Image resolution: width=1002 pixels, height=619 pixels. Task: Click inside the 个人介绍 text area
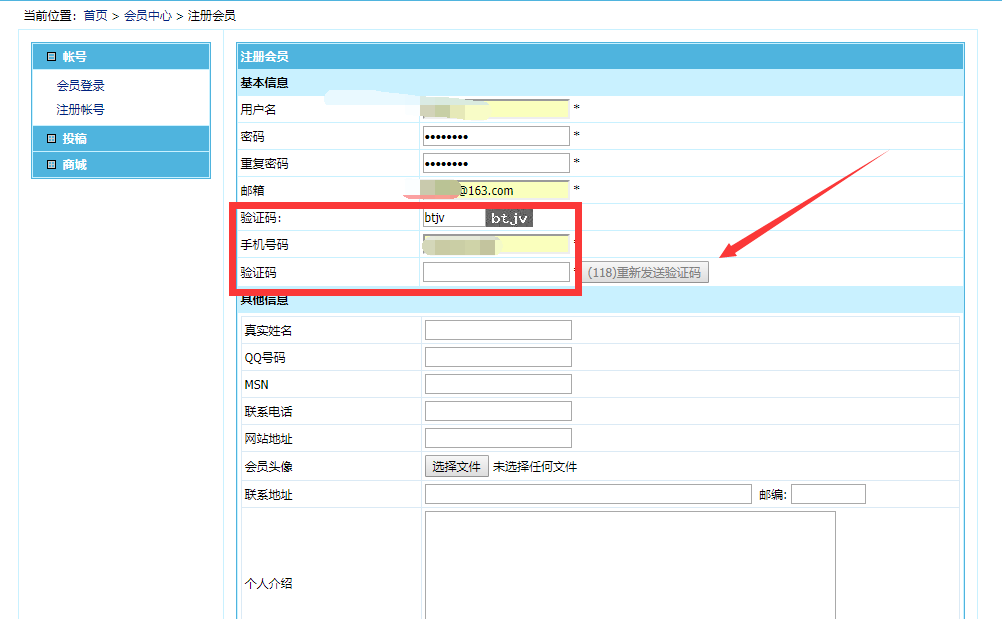coord(630,566)
